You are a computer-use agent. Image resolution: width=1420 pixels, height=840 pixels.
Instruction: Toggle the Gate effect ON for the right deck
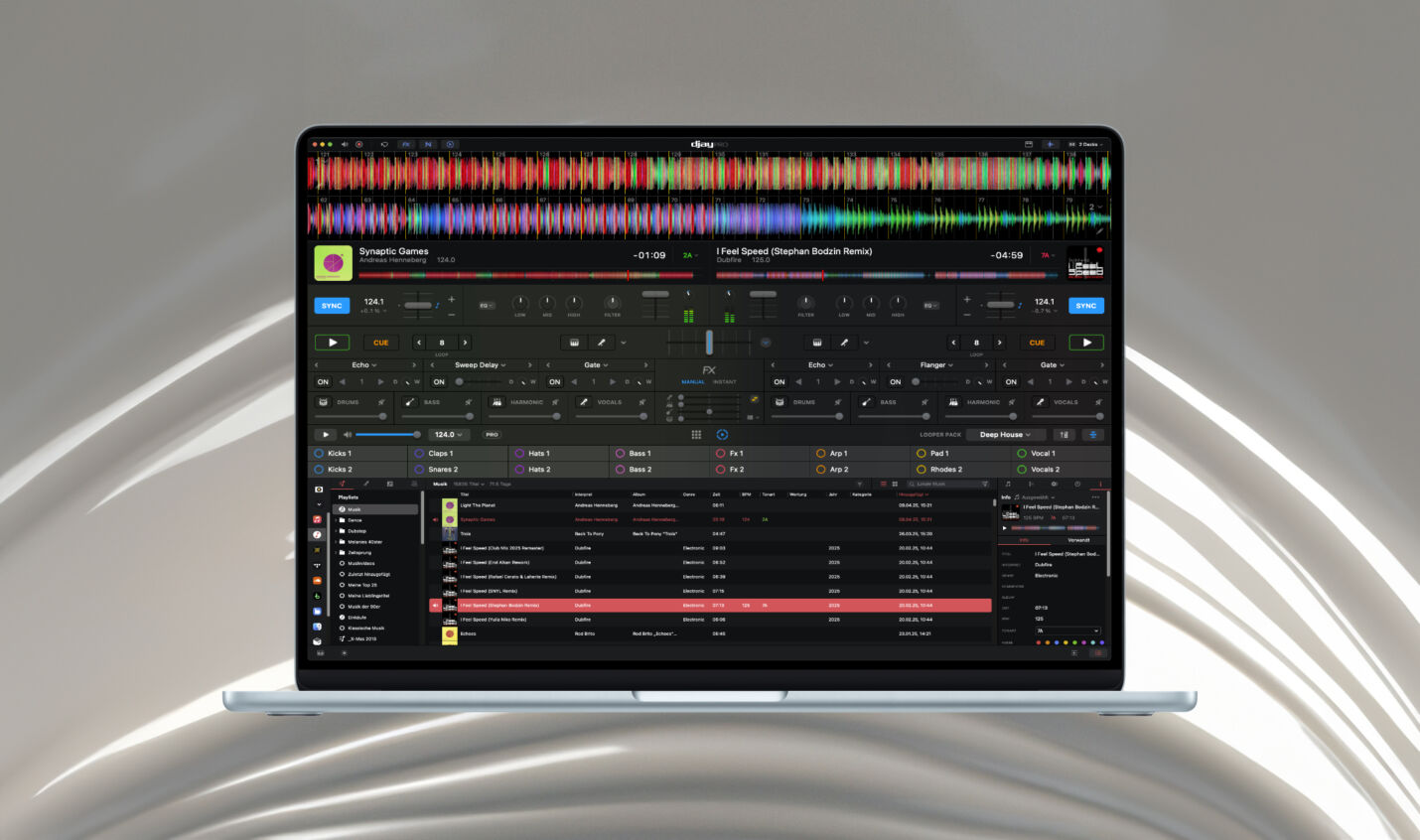coord(1011,381)
